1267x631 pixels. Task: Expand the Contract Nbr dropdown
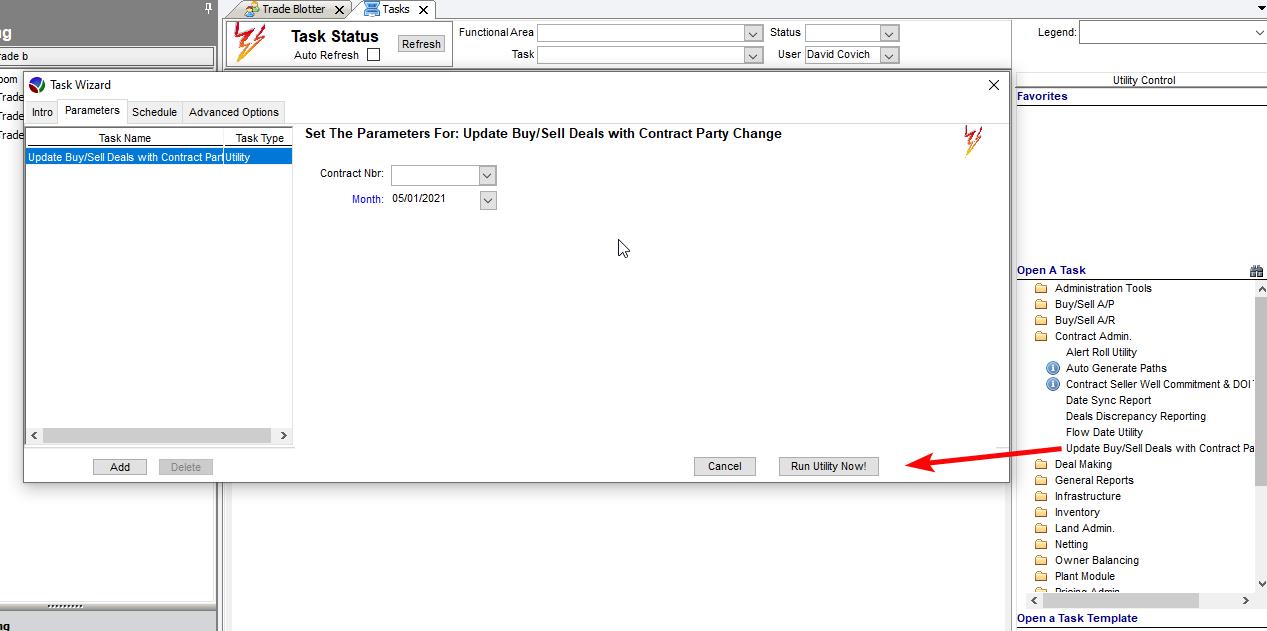point(487,176)
